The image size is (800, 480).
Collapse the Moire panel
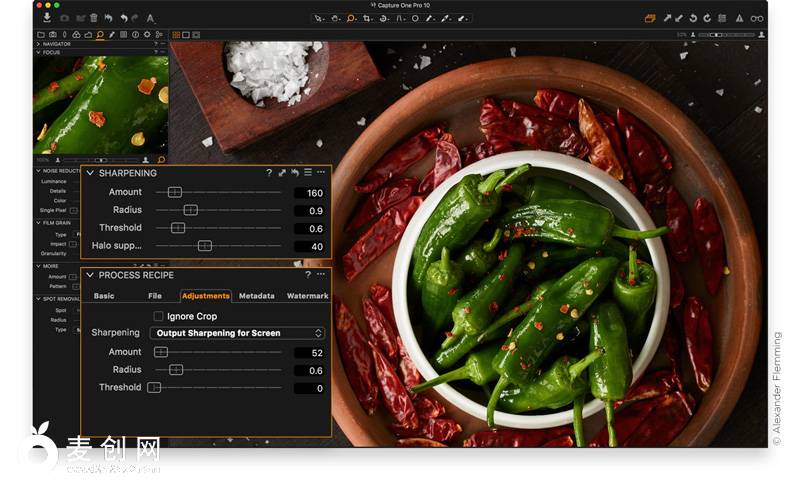pyautogui.click(x=38, y=266)
